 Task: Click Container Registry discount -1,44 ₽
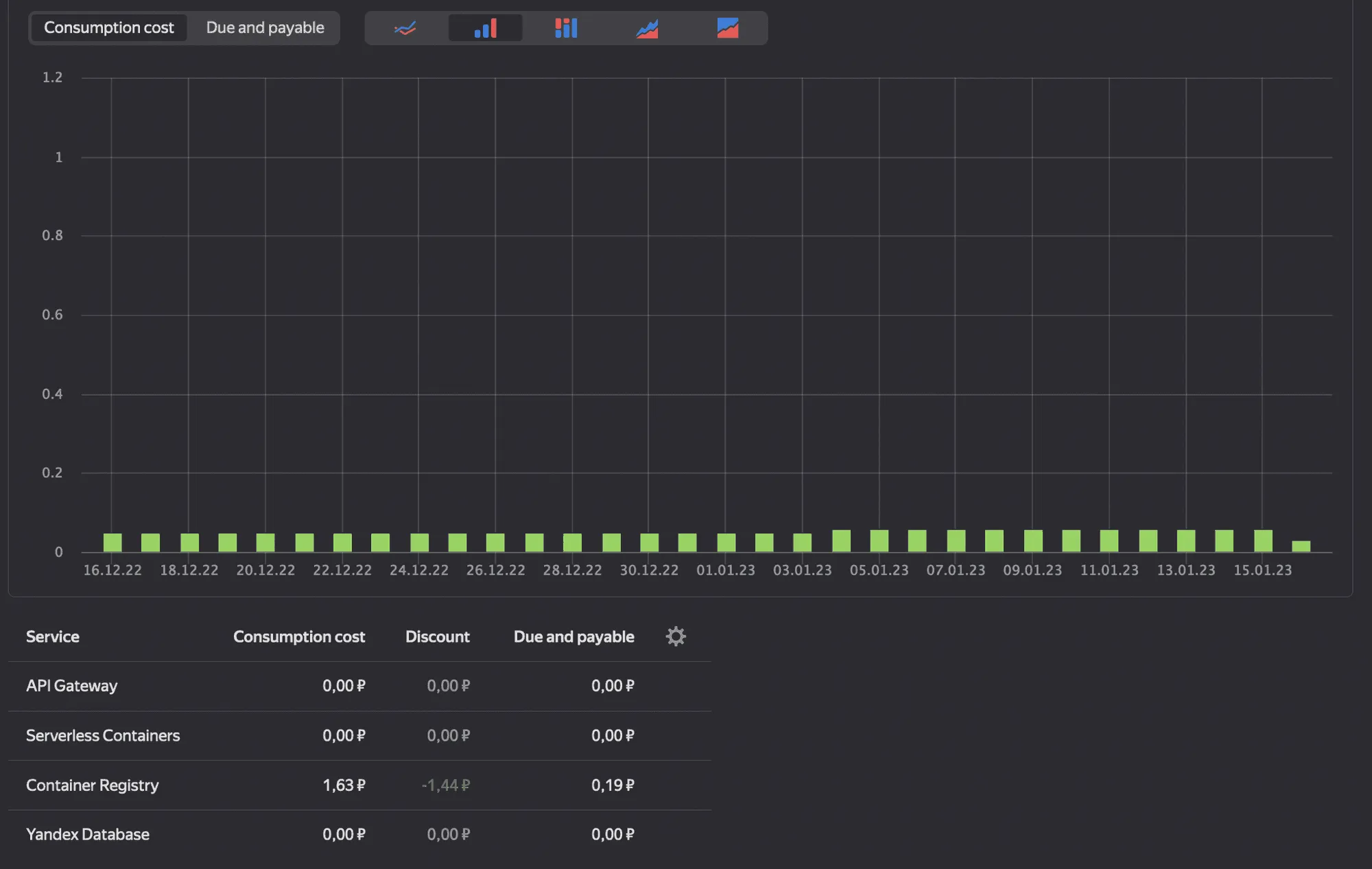[446, 785]
